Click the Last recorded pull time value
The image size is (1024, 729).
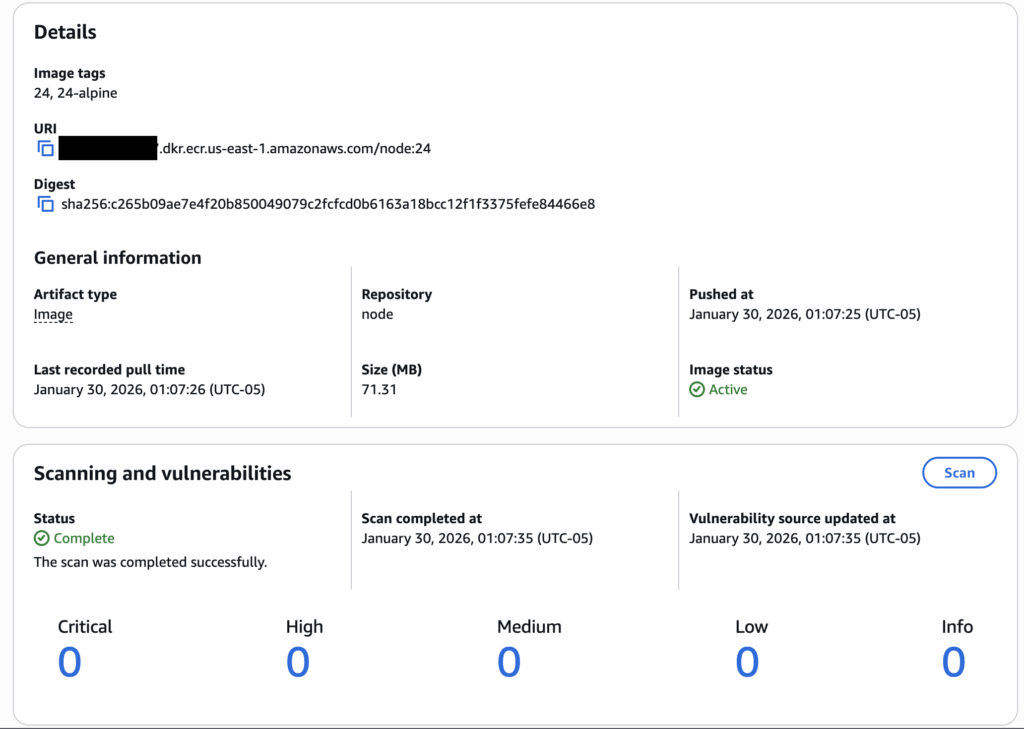tap(149, 389)
